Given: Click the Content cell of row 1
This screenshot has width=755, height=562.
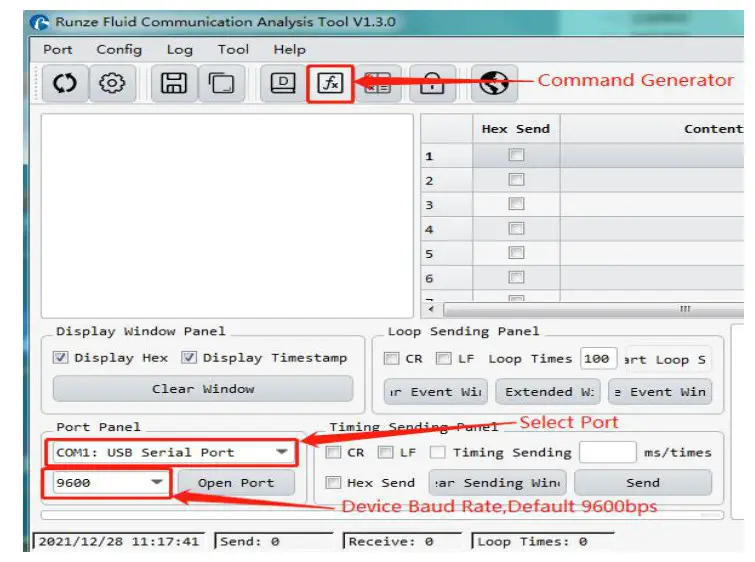Looking at the screenshot, I should point(652,156).
